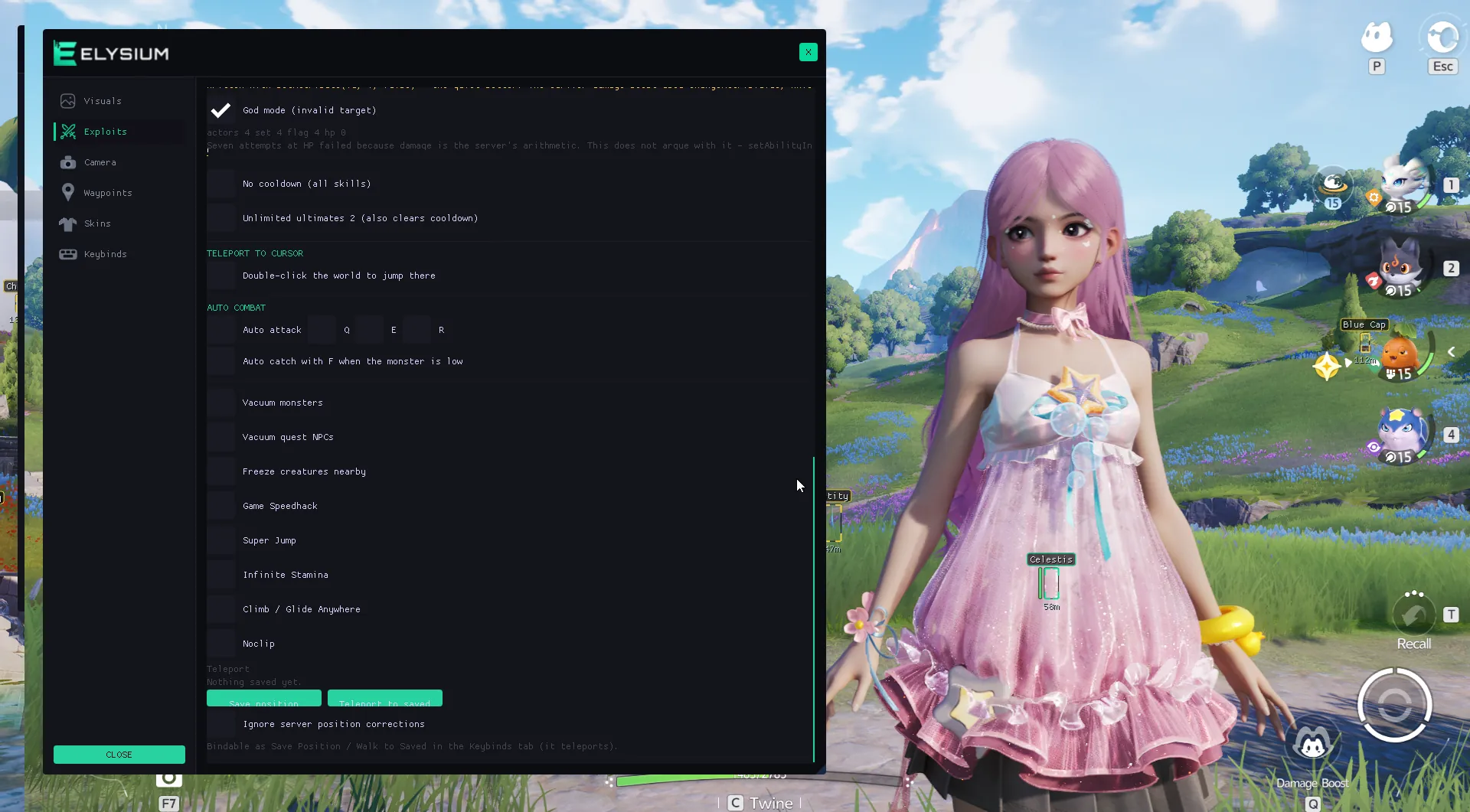This screenshot has width=1470, height=812.
Task: Click the T key Recall button
Action: [1451, 615]
